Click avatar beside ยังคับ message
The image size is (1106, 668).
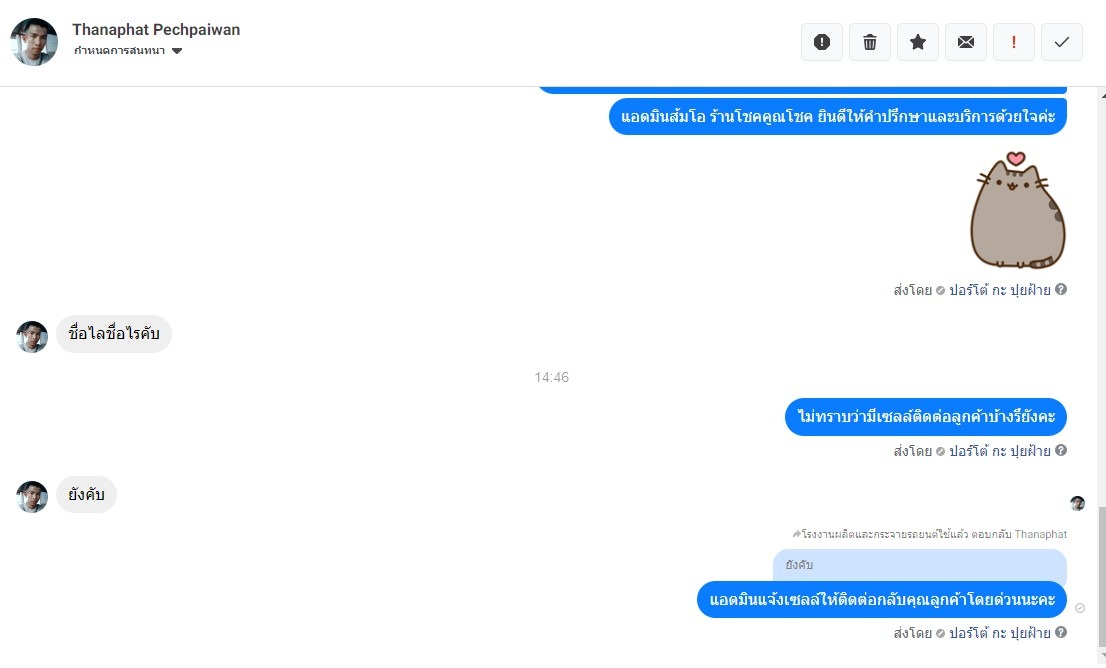click(32, 497)
